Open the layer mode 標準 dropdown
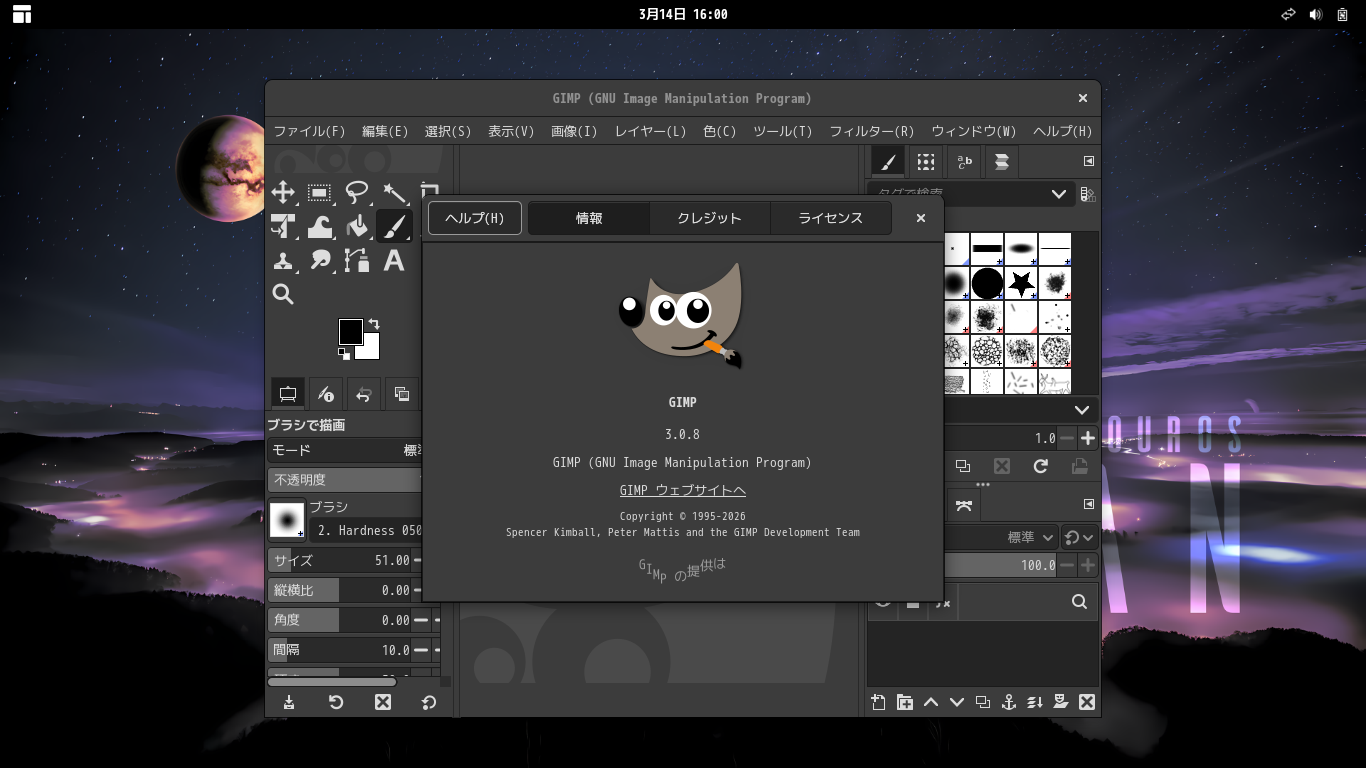This screenshot has width=1366, height=768. (1030, 538)
